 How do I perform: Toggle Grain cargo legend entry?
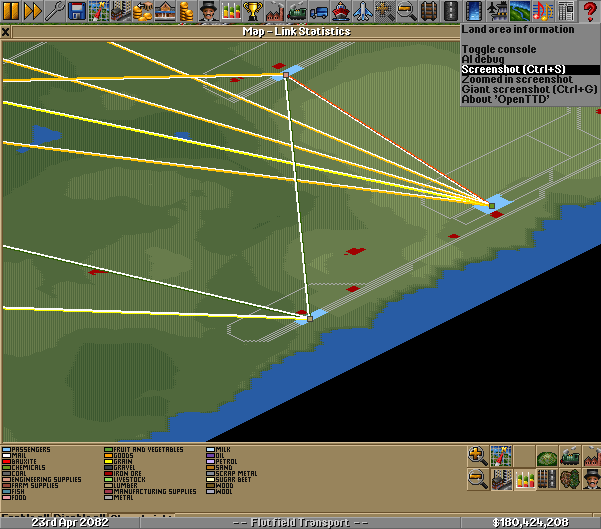[x=118, y=462]
